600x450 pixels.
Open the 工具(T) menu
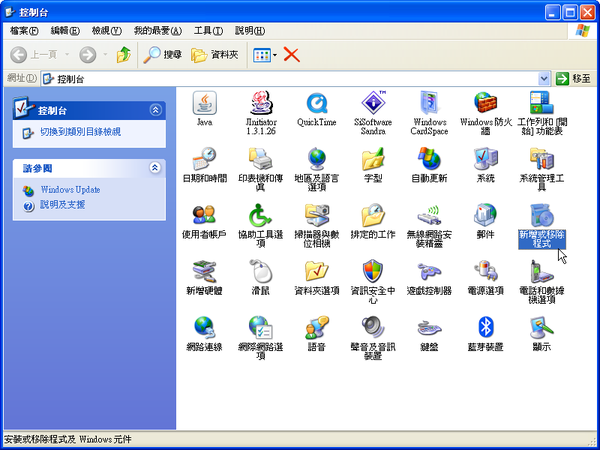pos(208,31)
